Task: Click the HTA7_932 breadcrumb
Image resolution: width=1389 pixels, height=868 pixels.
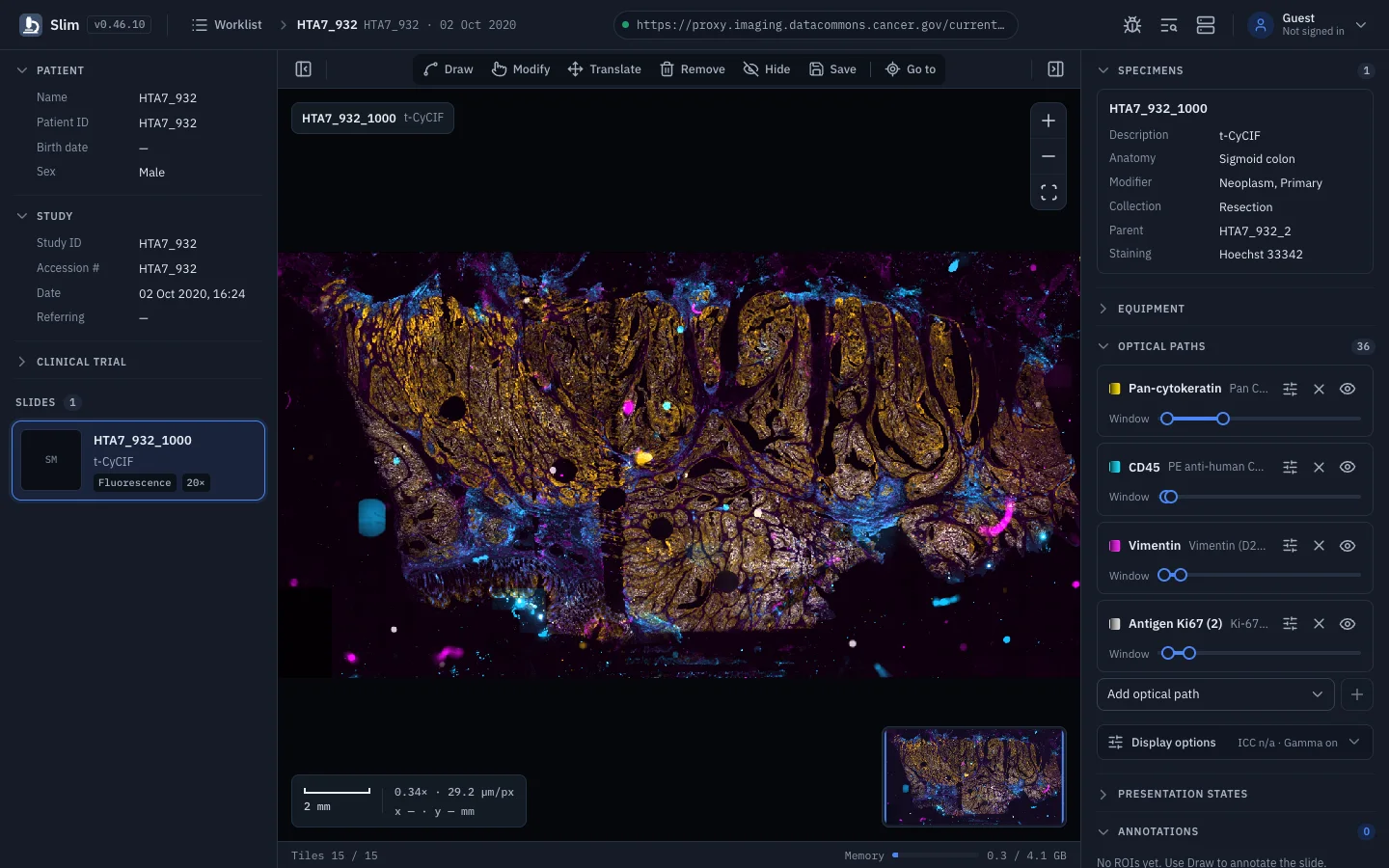Action: click(327, 25)
